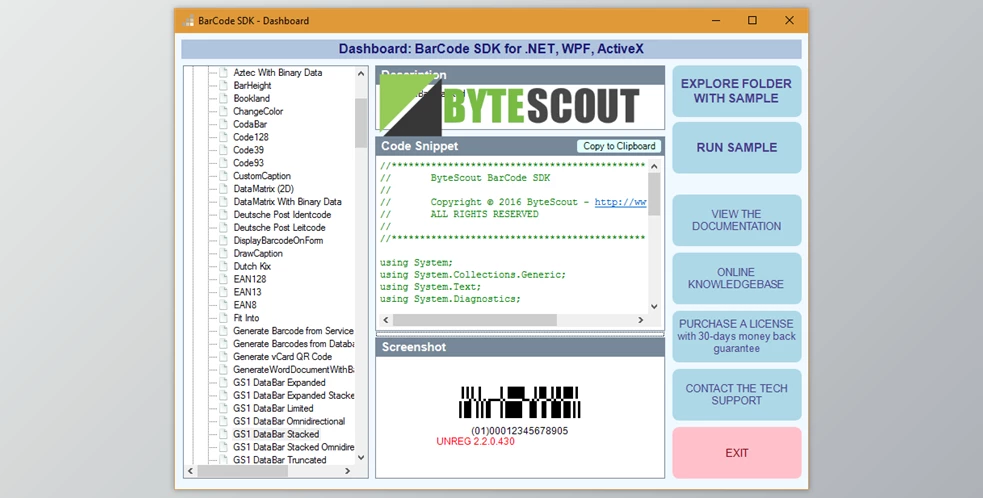Click the document icon beside CodaBar
This screenshot has width=983, height=498.
223,124
